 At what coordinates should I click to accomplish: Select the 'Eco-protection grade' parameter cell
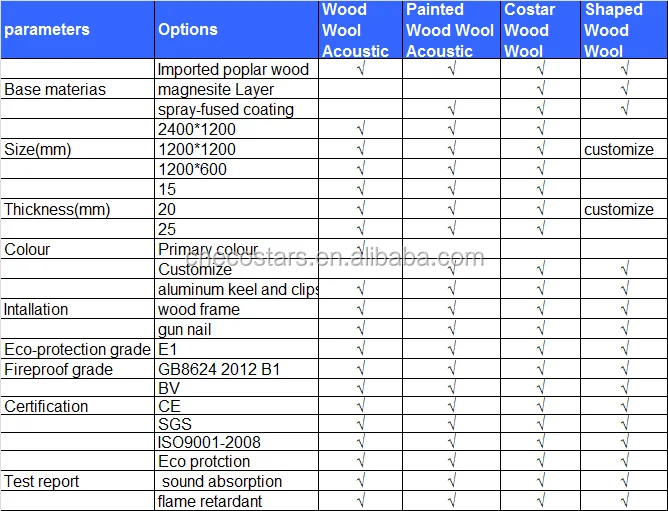pos(78,350)
